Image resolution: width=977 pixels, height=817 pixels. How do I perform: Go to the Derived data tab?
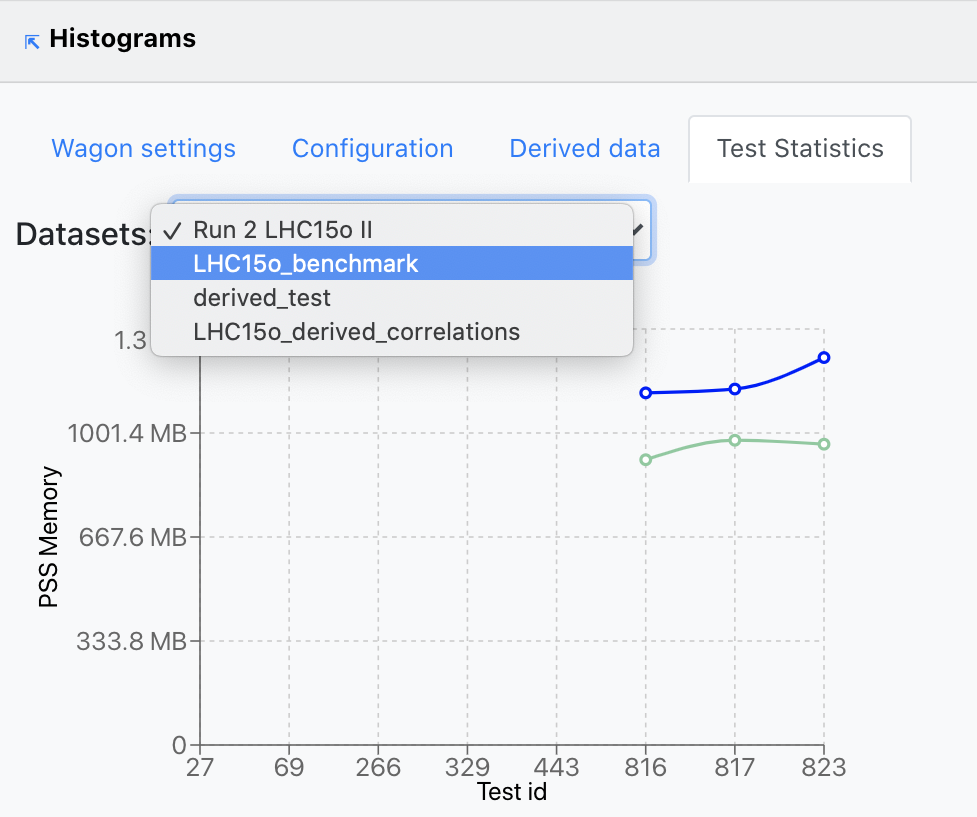click(584, 149)
